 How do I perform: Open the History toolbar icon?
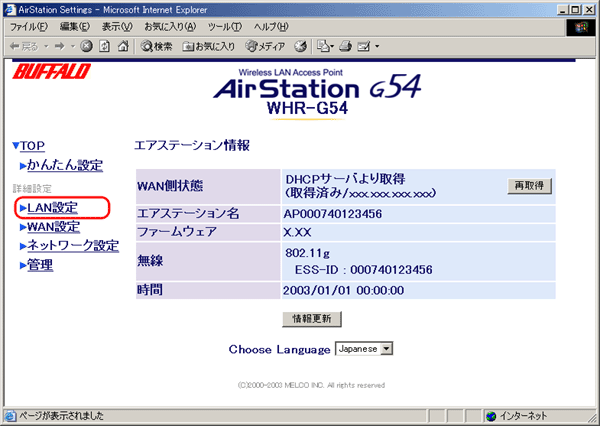click(300, 47)
